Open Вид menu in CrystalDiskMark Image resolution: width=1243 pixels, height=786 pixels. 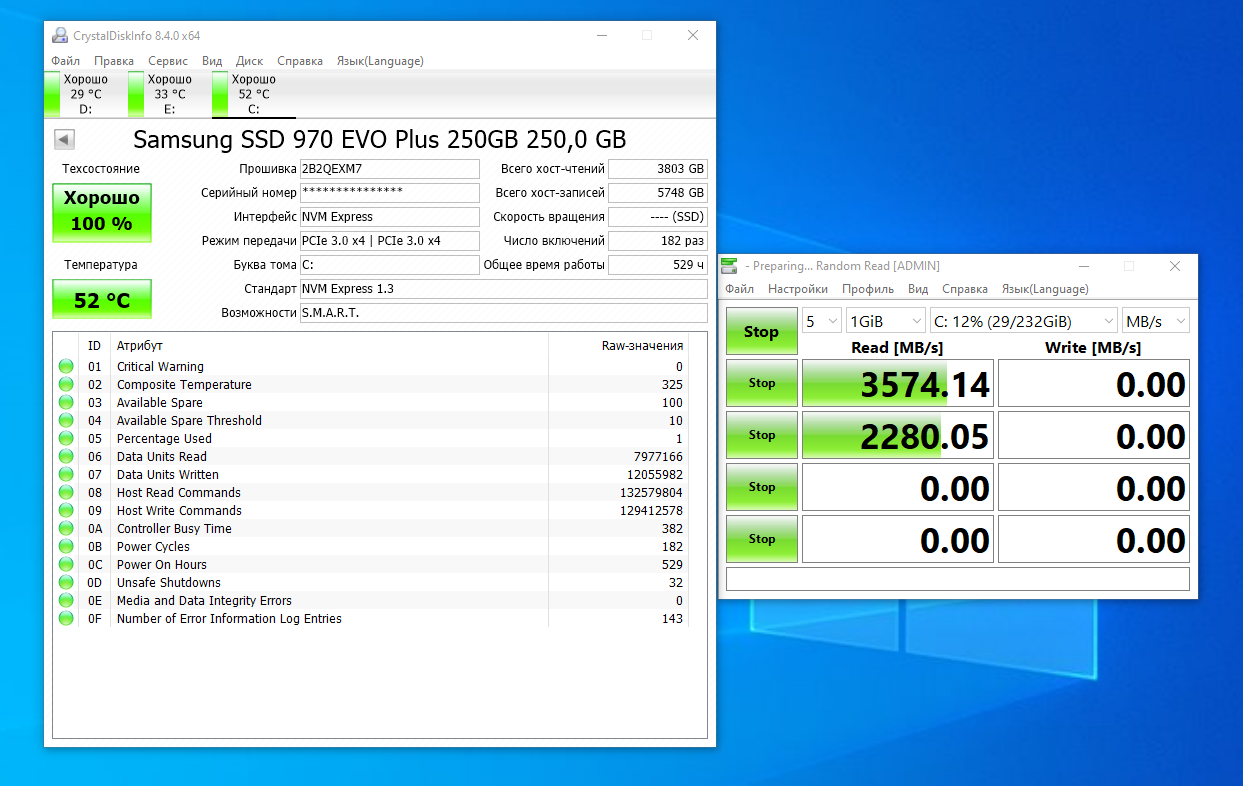point(918,289)
